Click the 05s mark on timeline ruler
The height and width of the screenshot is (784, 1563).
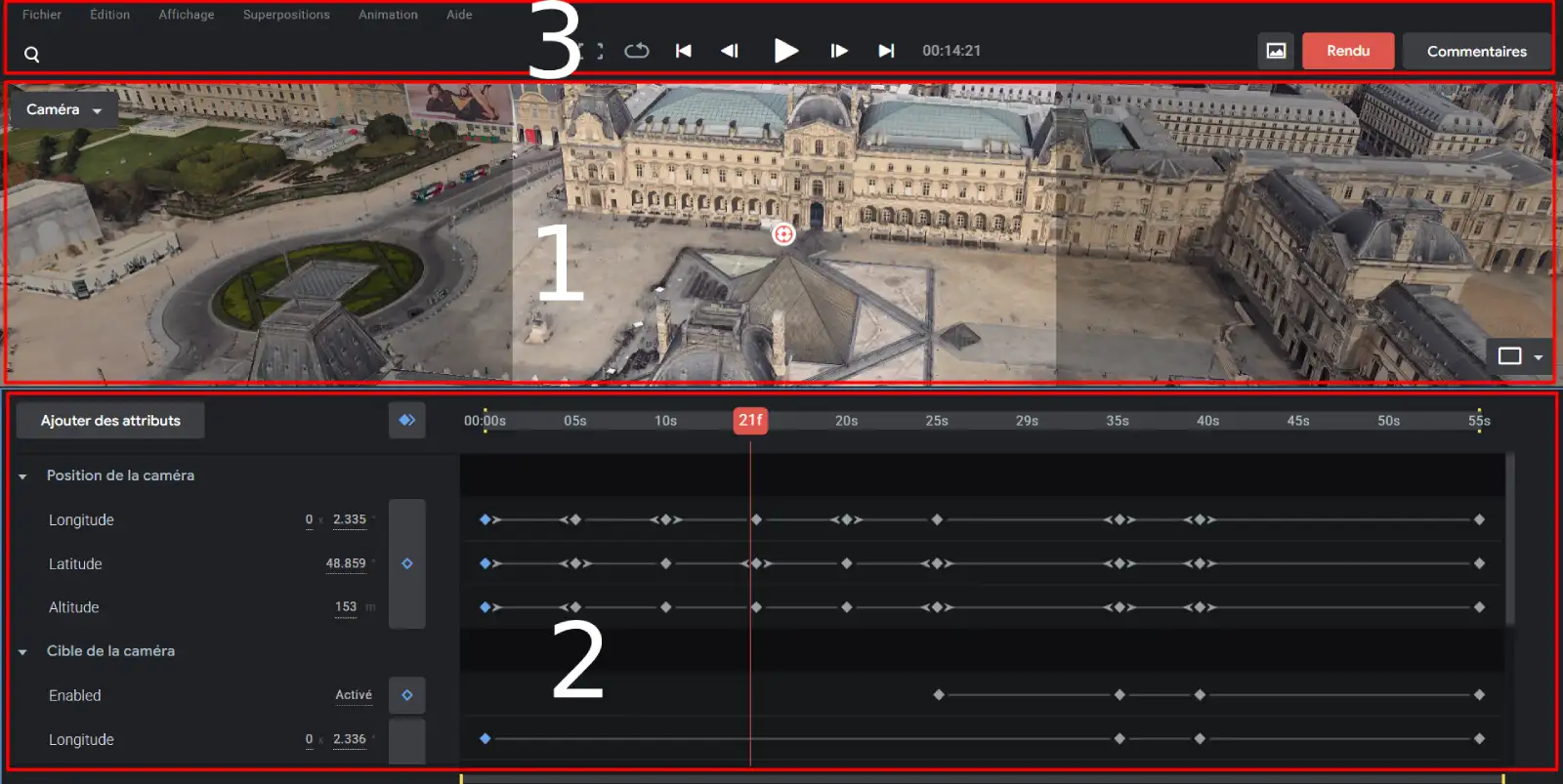pos(575,421)
